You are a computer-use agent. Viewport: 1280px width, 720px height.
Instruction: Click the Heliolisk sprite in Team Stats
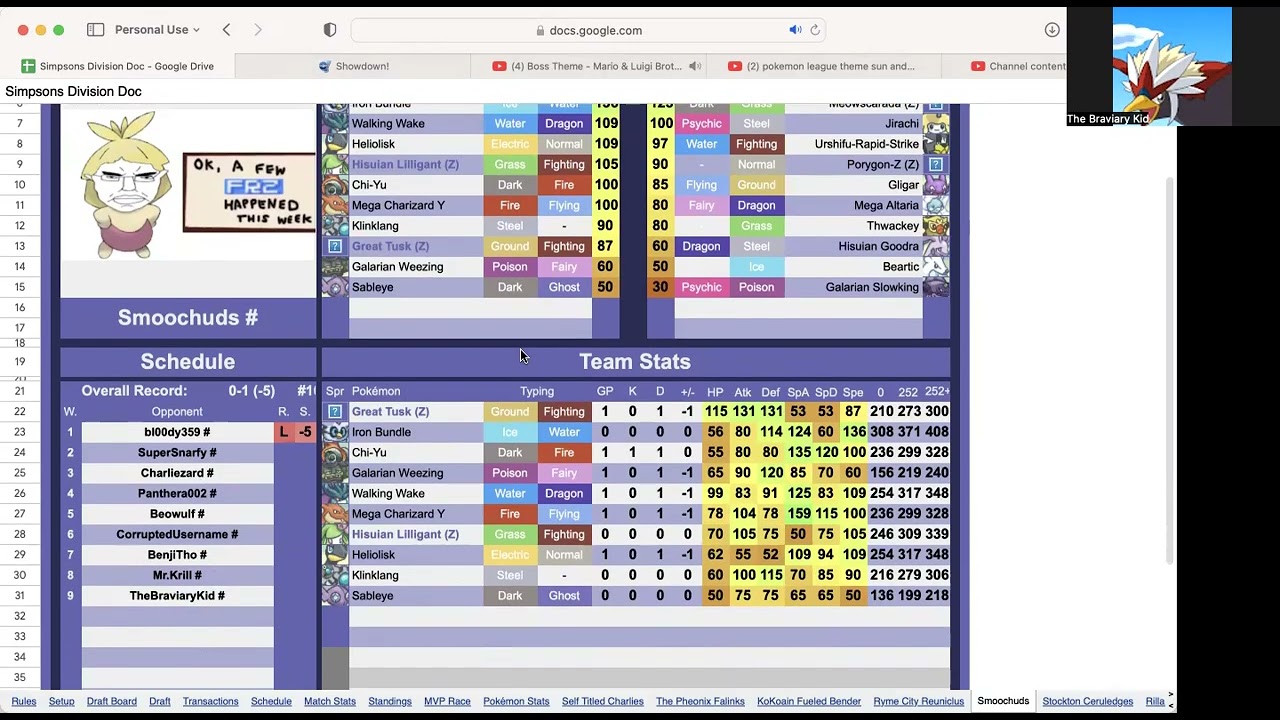pos(335,555)
